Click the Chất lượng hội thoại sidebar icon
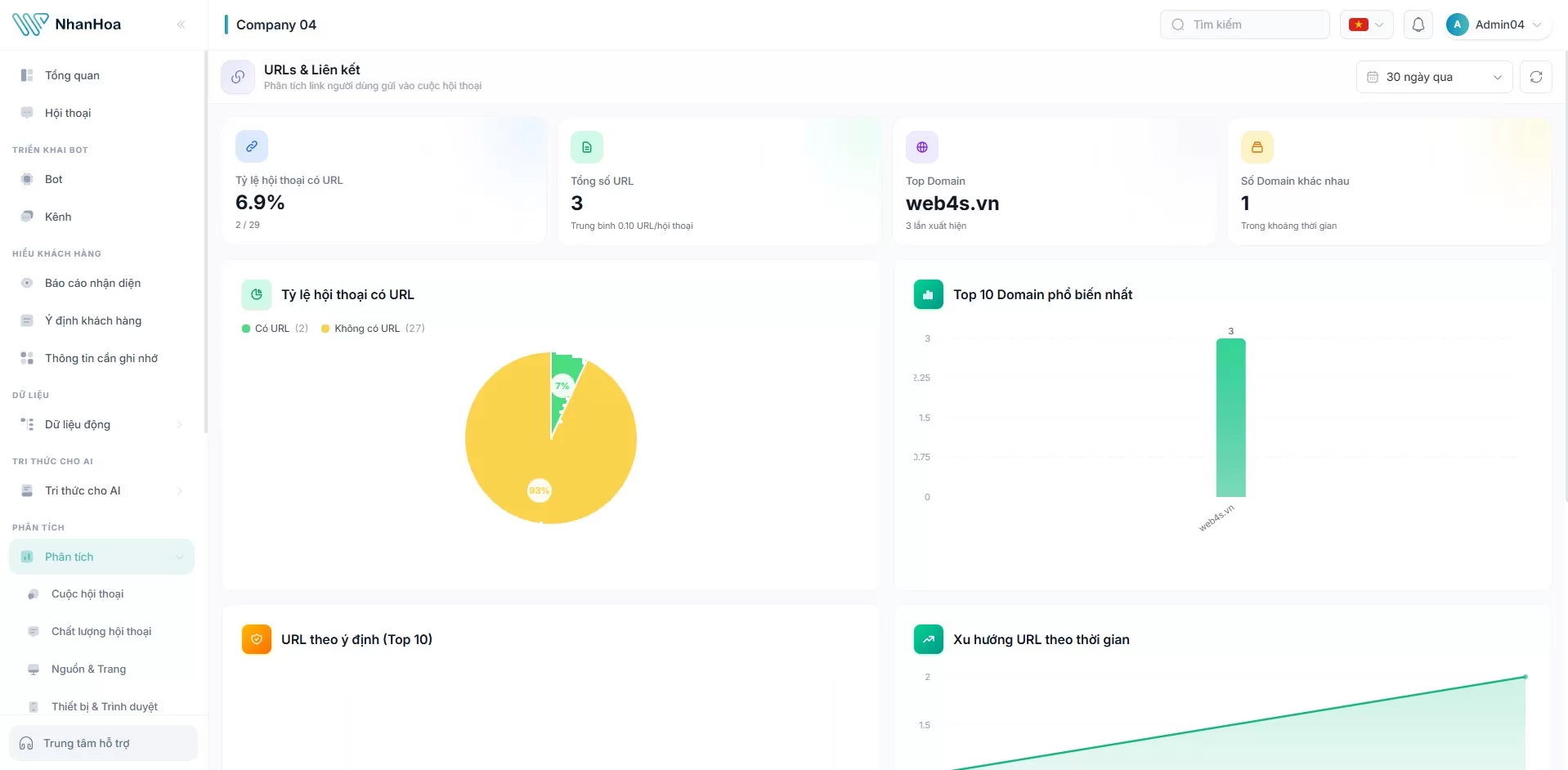 pyautogui.click(x=34, y=632)
